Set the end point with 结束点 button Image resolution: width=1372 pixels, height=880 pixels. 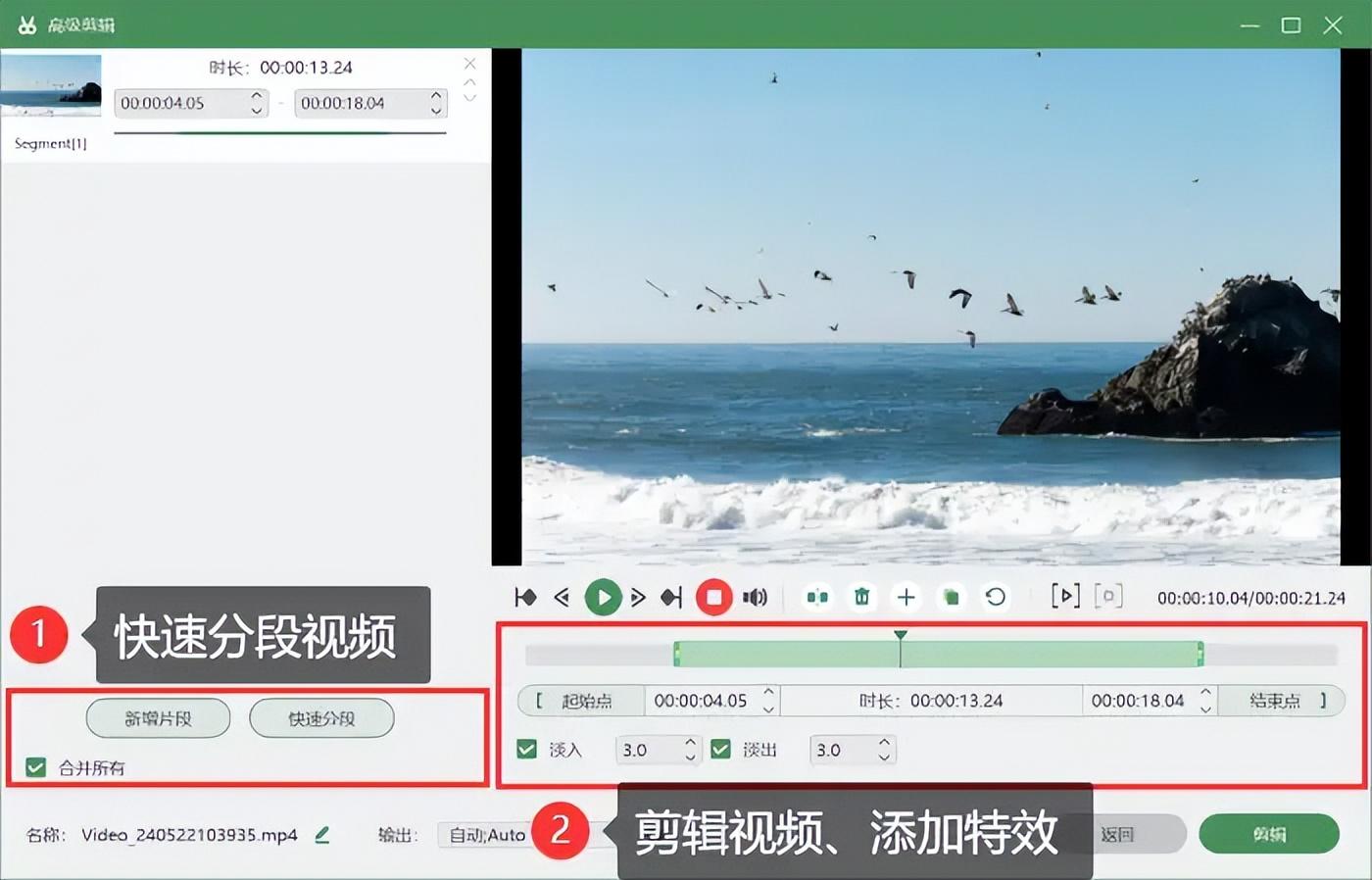[1281, 701]
